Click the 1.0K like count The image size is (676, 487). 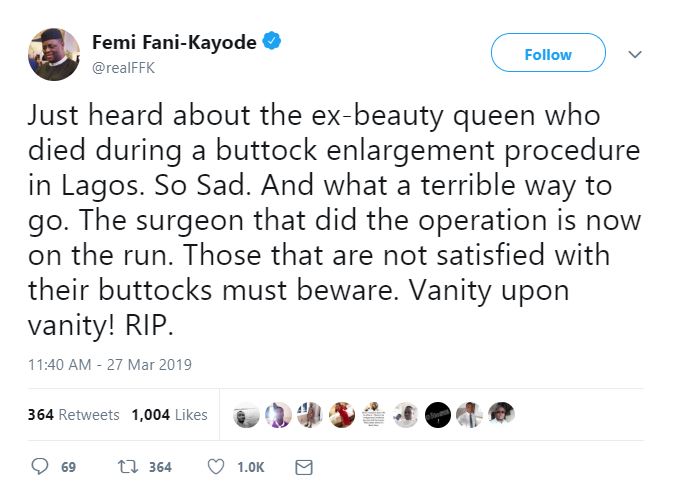248,467
